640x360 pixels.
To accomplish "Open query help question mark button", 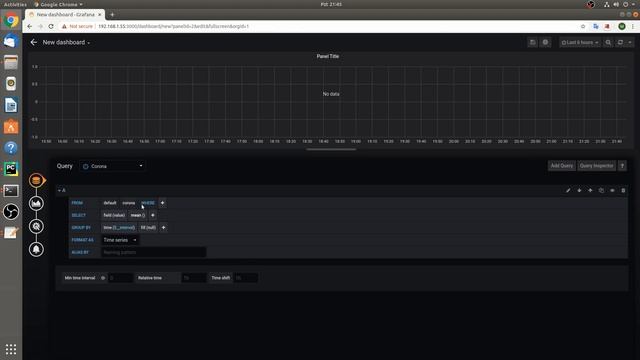I will click(622, 166).
